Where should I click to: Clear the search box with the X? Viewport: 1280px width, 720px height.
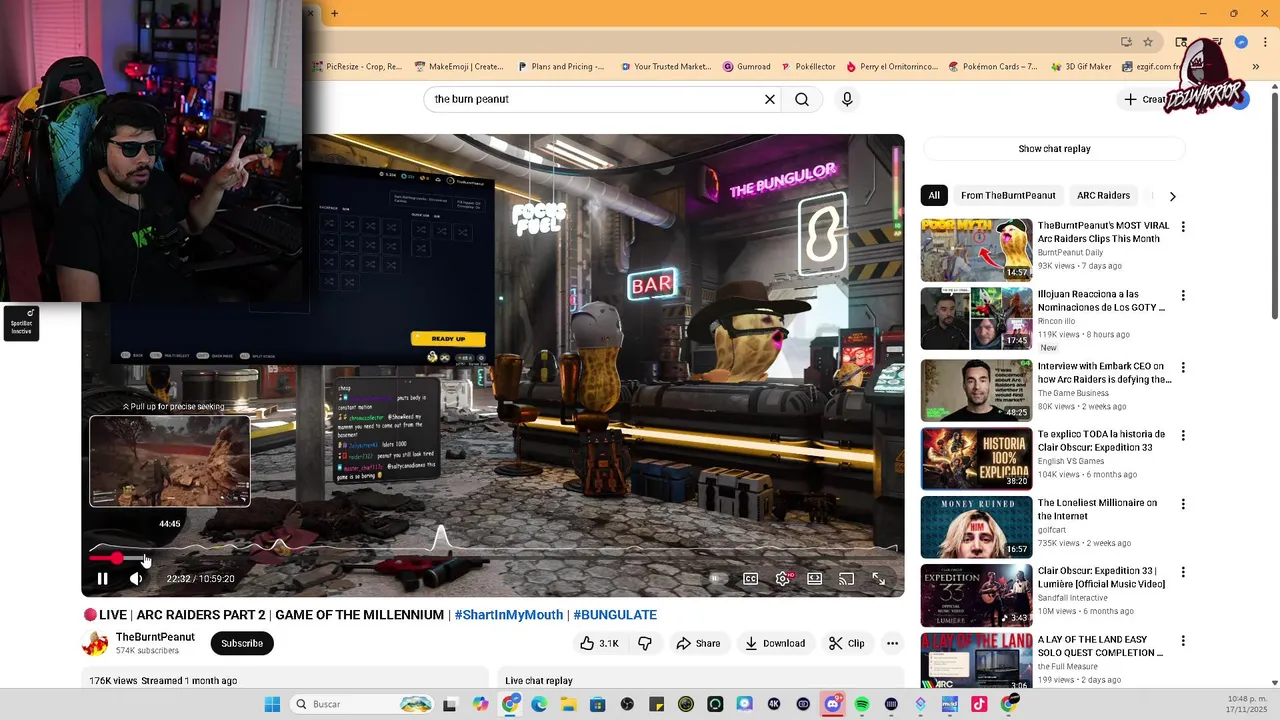770,99
